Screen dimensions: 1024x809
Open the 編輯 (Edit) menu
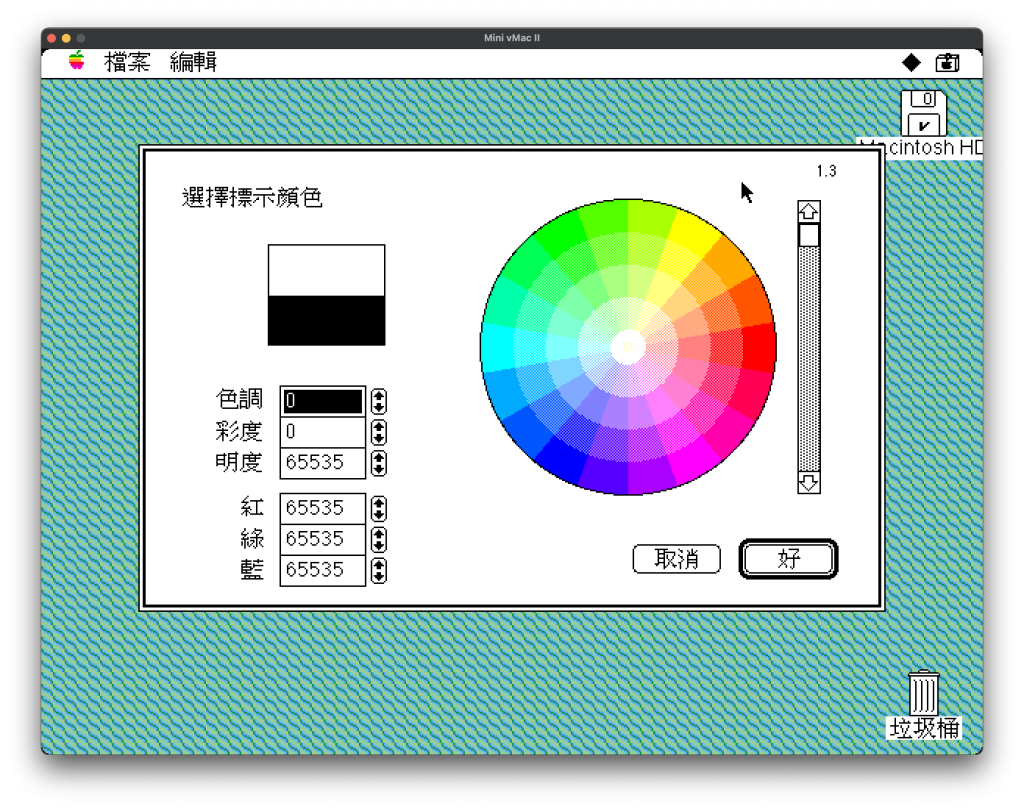click(x=193, y=63)
